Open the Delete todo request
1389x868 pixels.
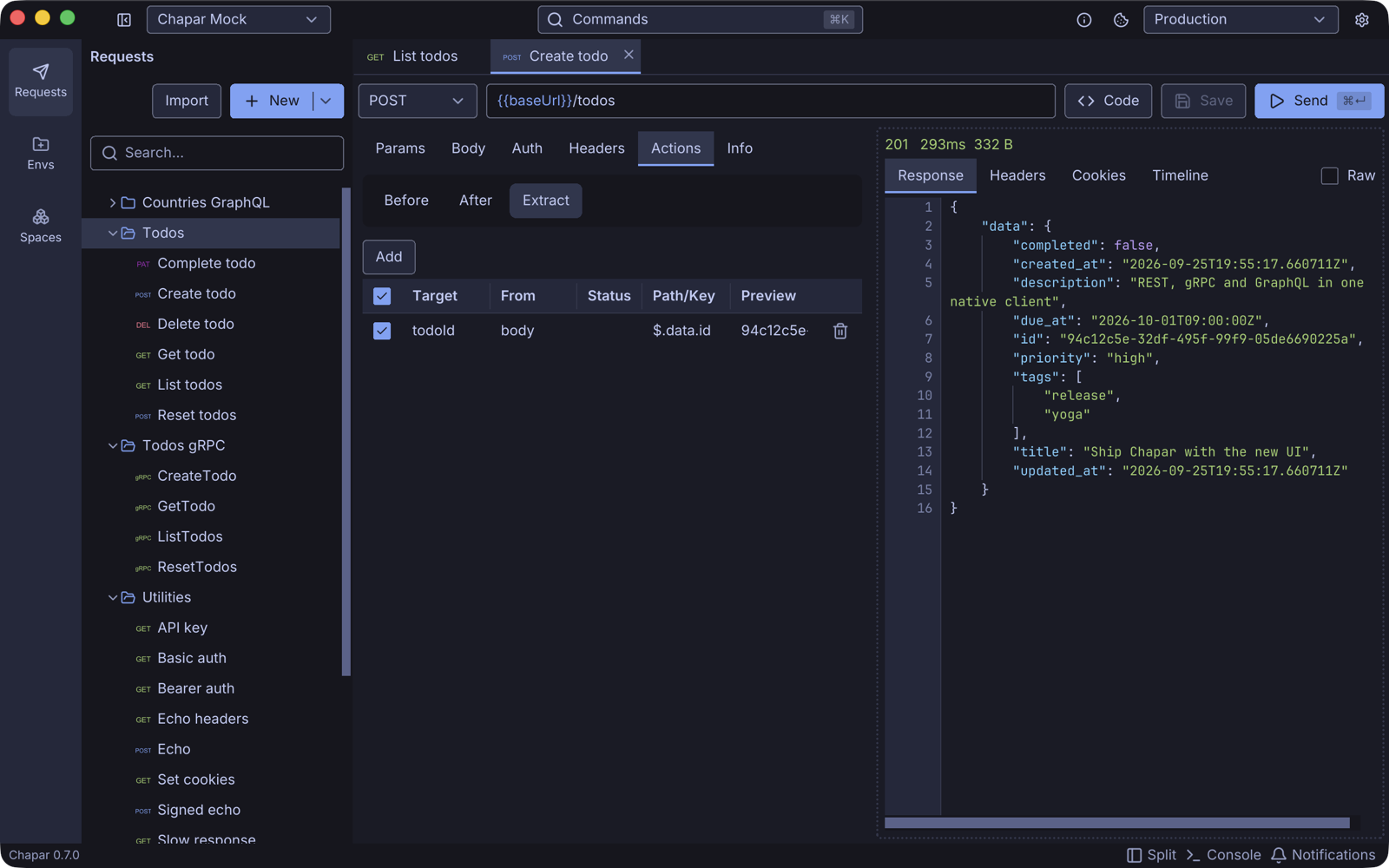(210, 324)
